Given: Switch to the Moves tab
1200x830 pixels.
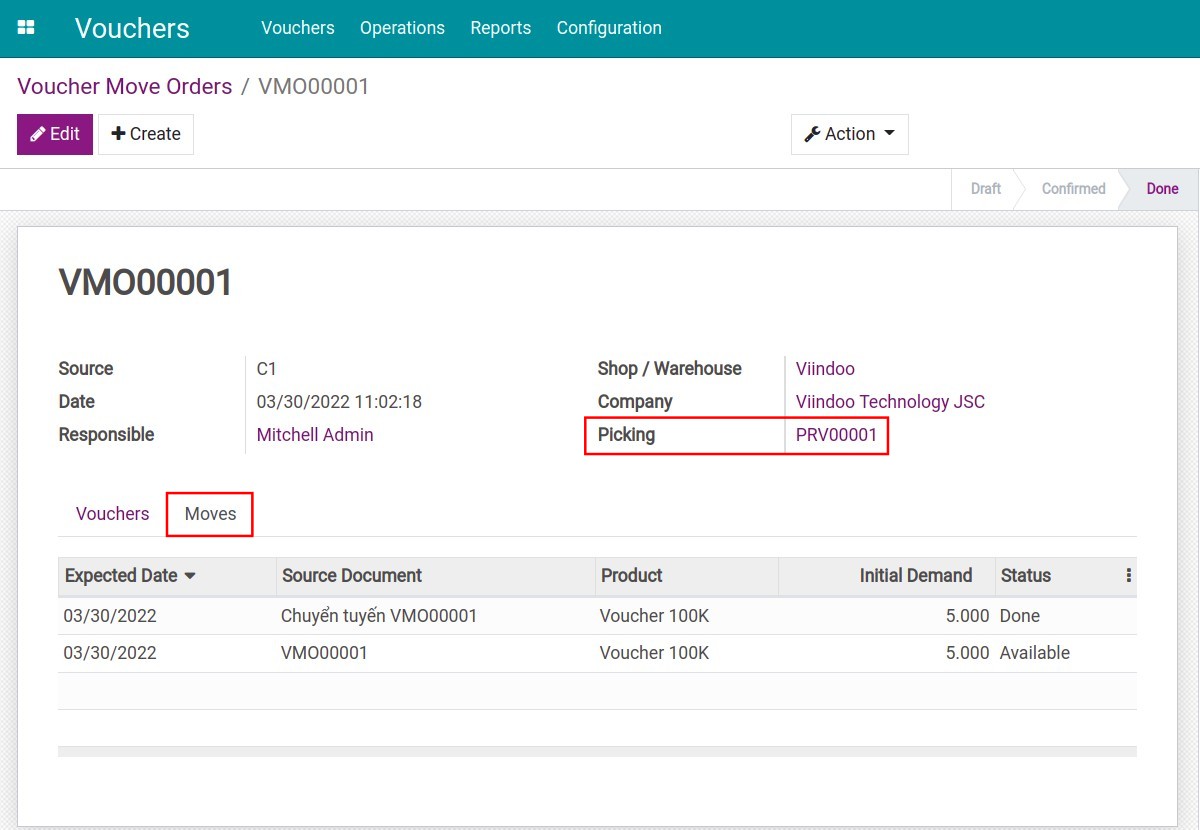Looking at the screenshot, I should (210, 514).
